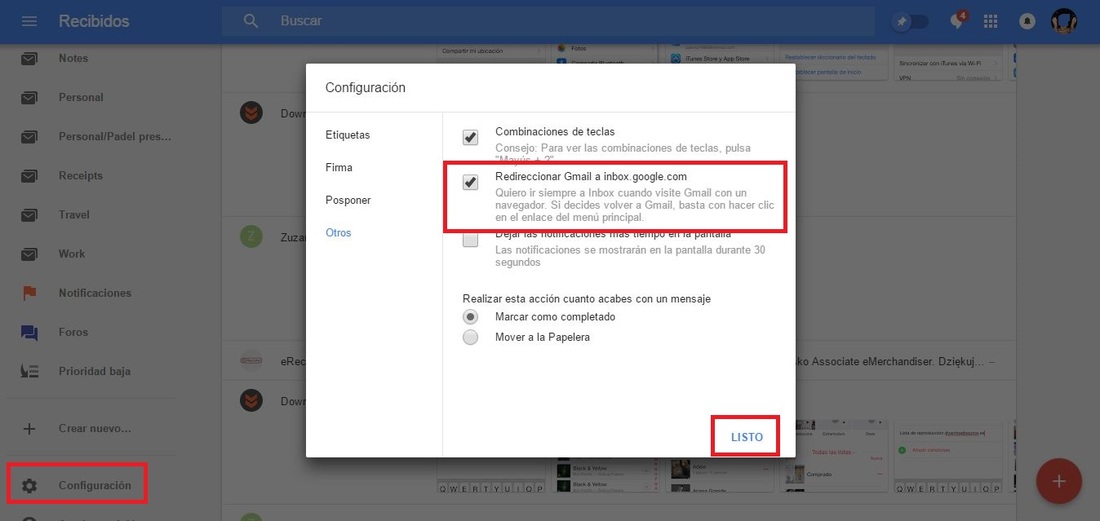Click the Travel label envelope icon

coord(29,215)
